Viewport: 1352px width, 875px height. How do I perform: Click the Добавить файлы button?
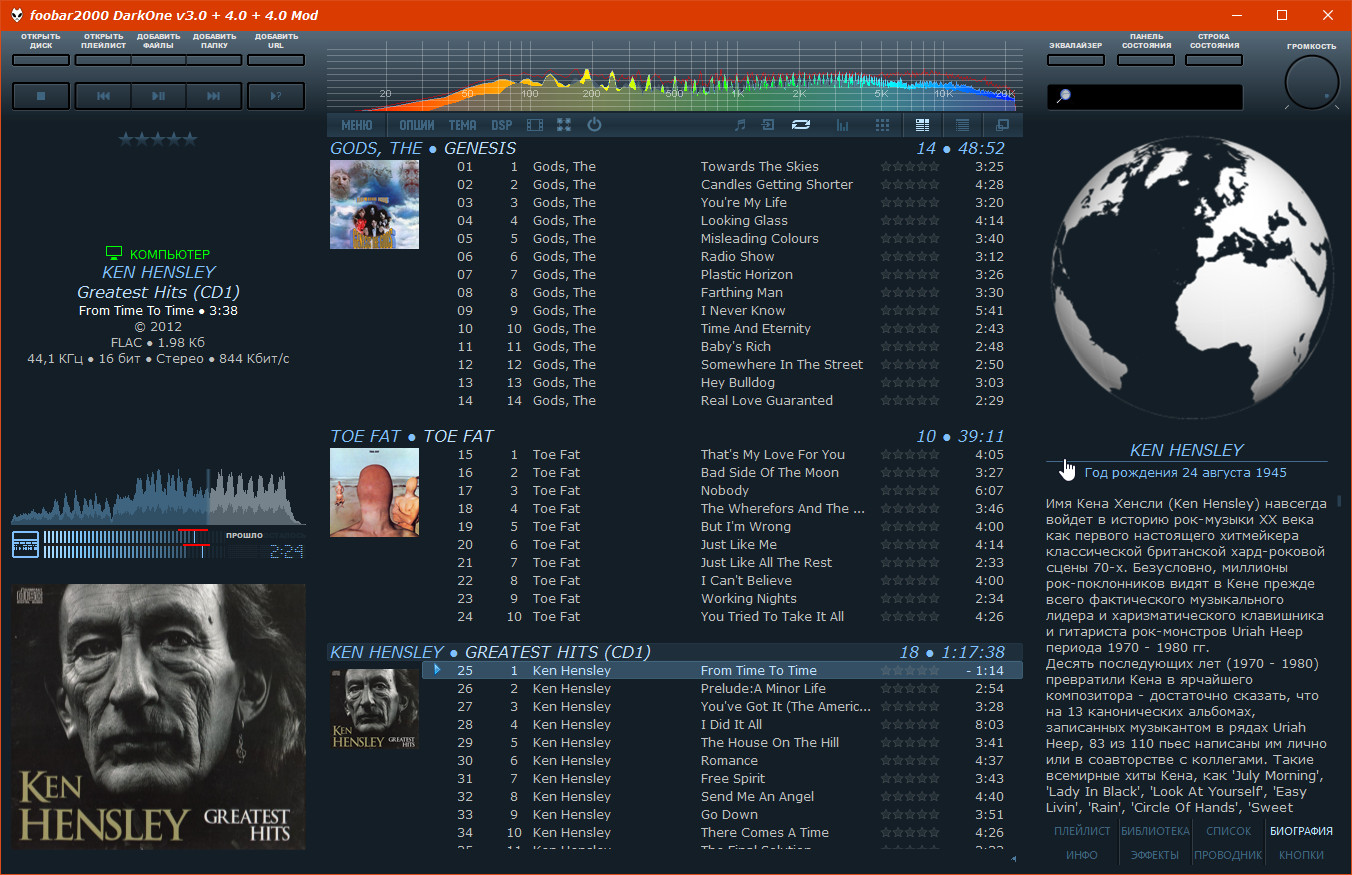pyautogui.click(x=158, y=60)
